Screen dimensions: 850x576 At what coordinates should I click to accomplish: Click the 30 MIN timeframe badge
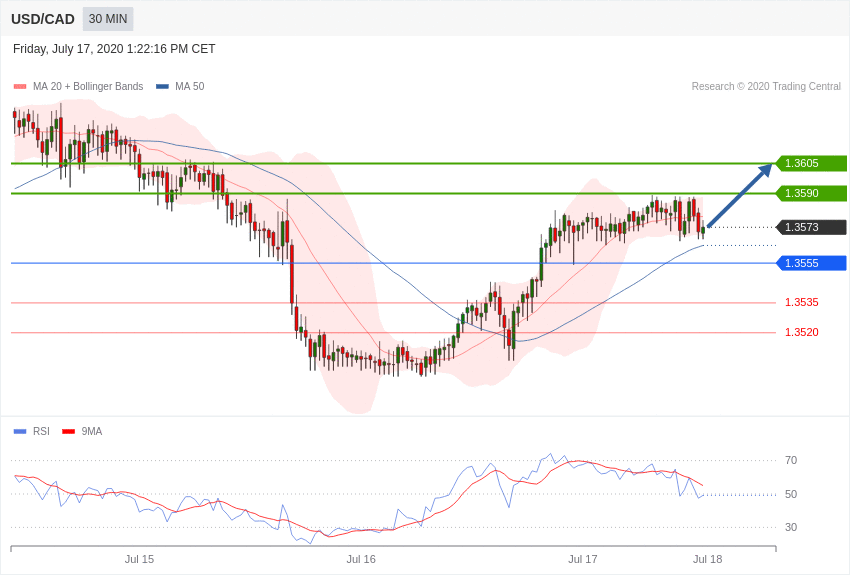click(x=108, y=19)
